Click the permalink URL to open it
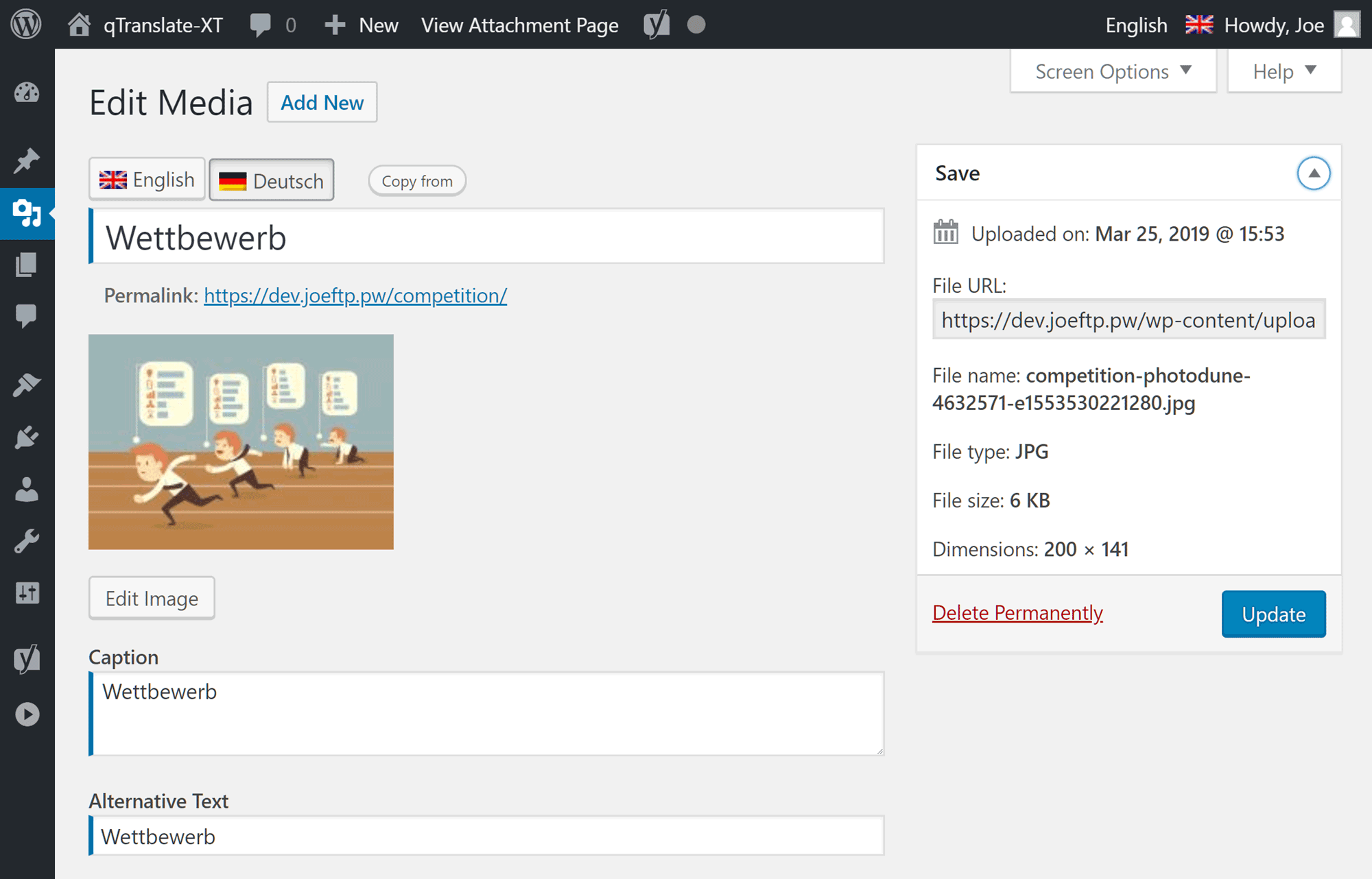Screen dimensions: 1372x879 click(355, 295)
